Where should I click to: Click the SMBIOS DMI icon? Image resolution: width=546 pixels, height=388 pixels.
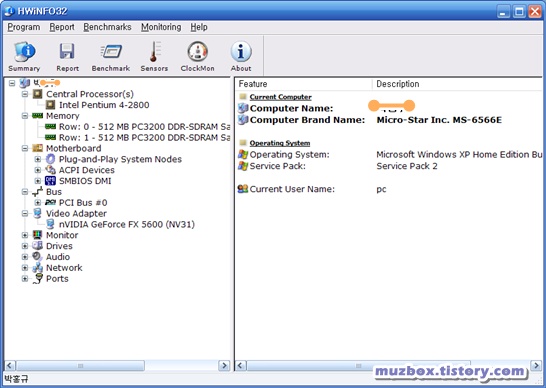pos(50,180)
